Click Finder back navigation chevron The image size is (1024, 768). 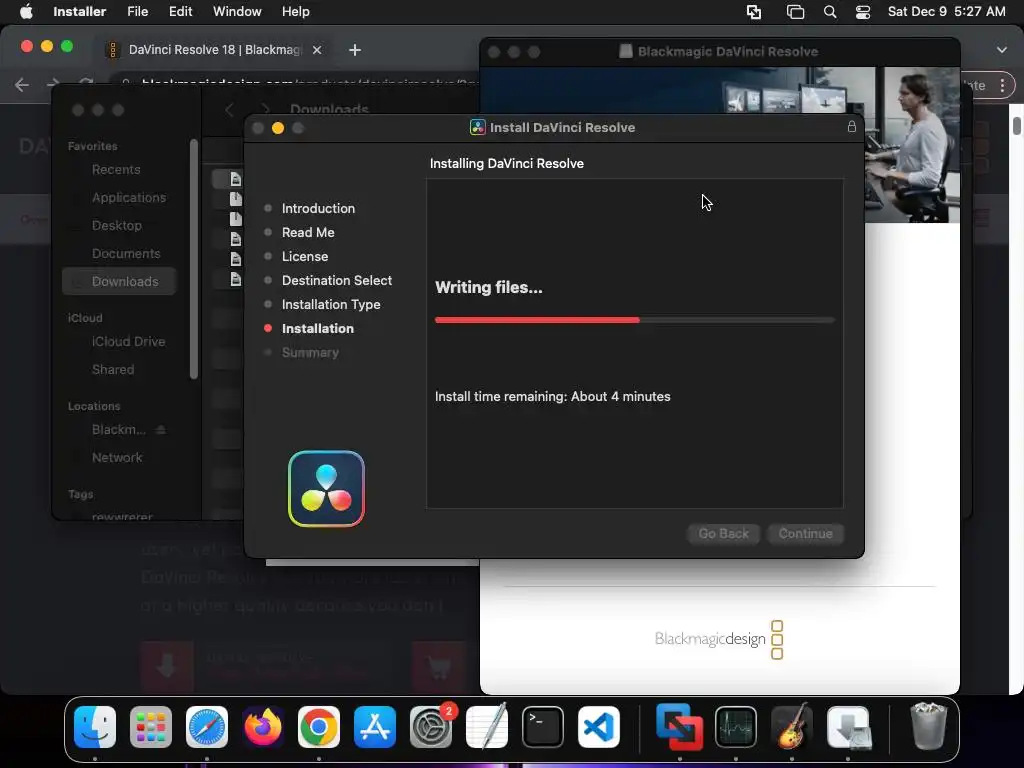tap(229, 109)
